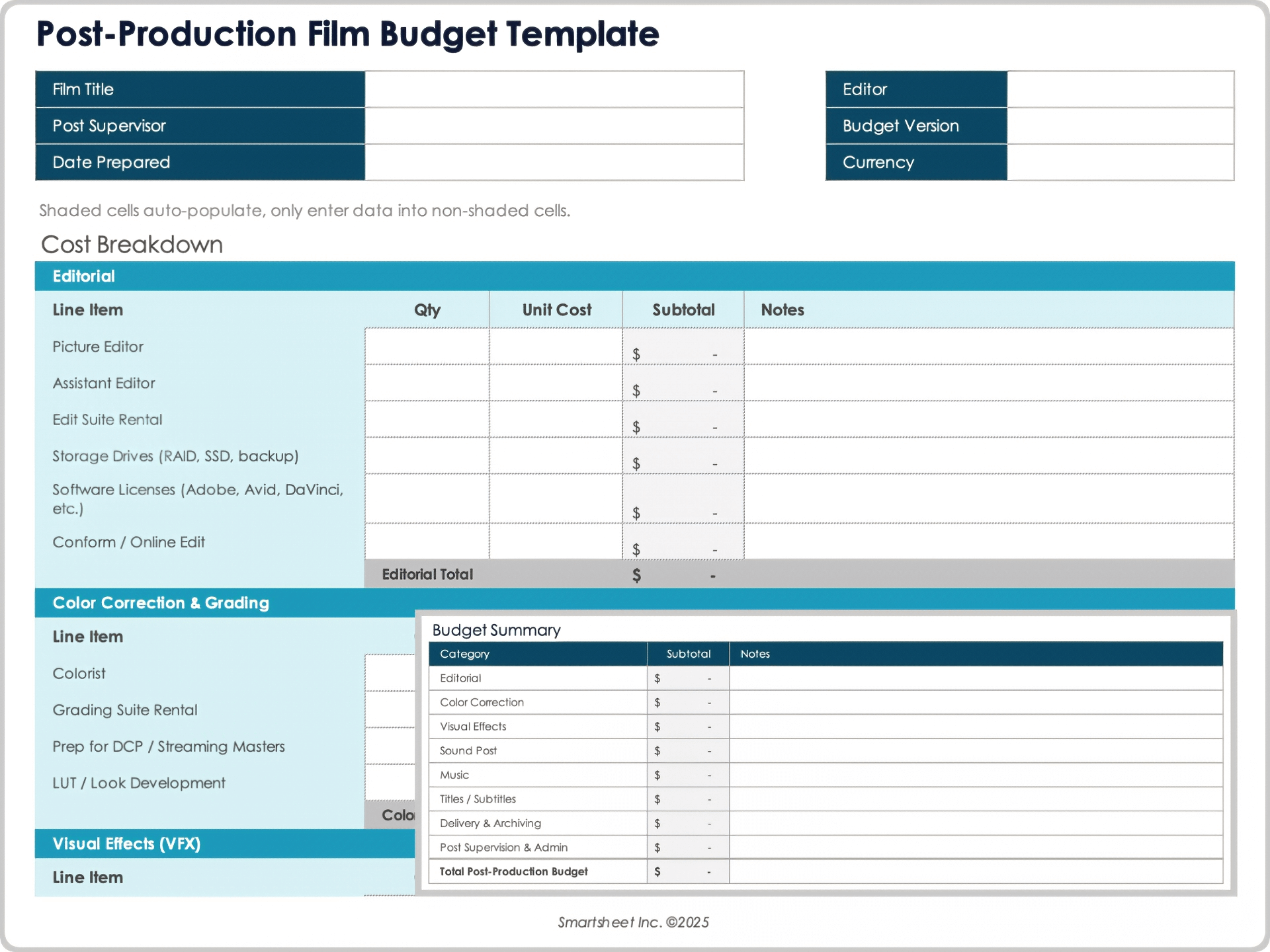Select the Software Licenses Unit Cost cell
This screenshot has height=952, width=1270.
tap(556, 498)
